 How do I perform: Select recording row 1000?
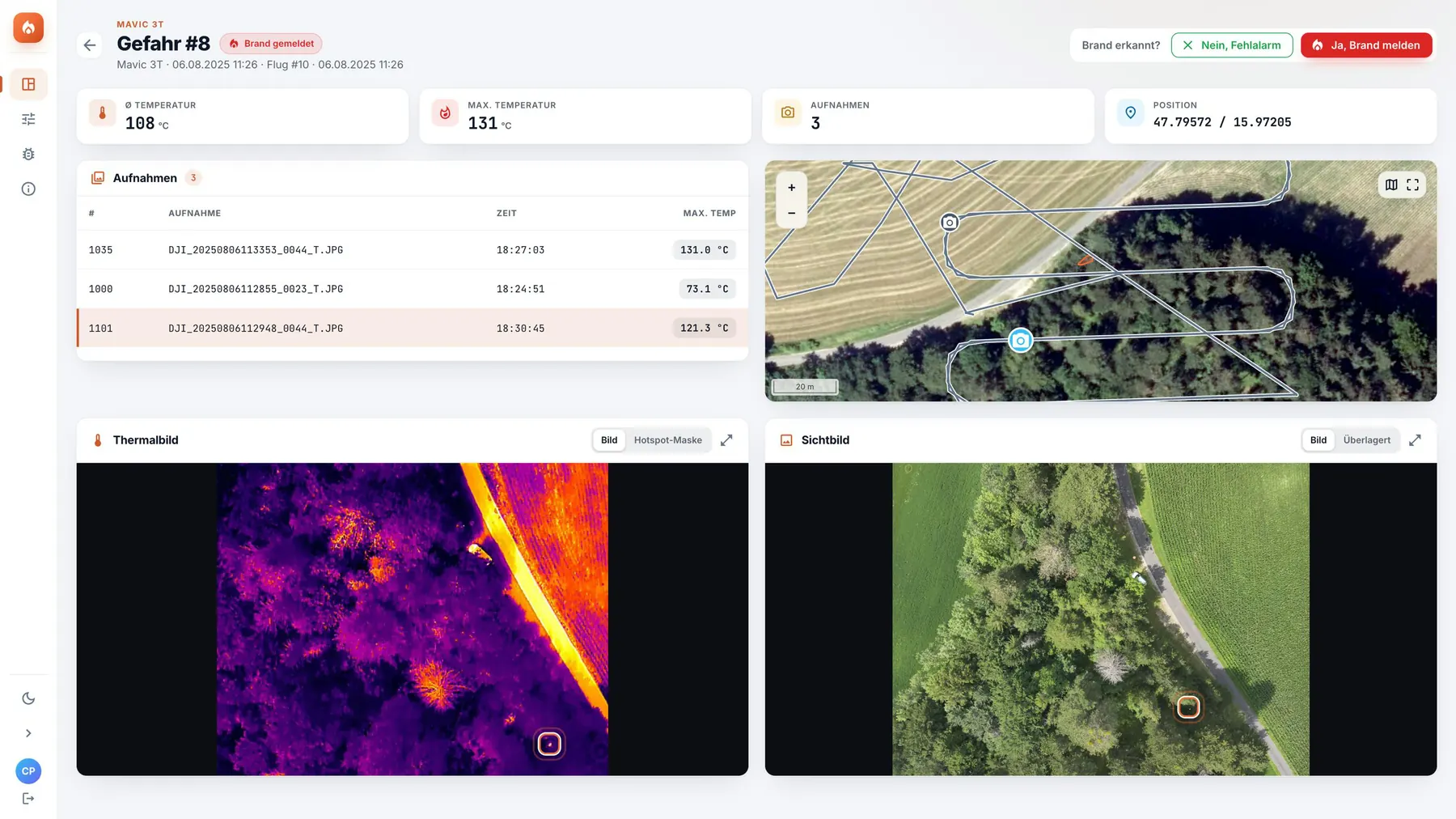pyautogui.click(x=413, y=289)
